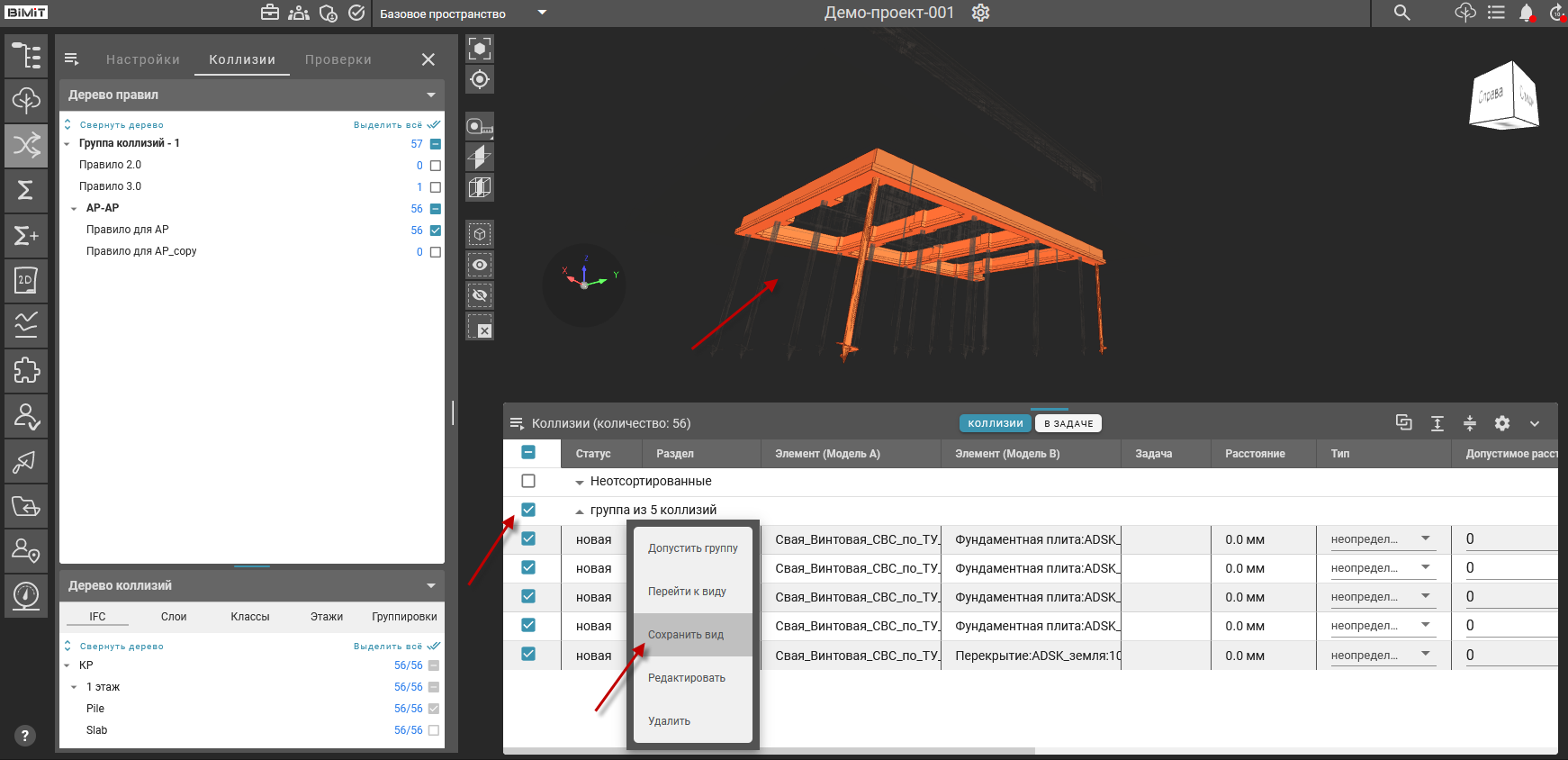The width and height of the screenshot is (1568, 760).
Task: Click the orientation view cube
Action: [x=1504, y=95]
